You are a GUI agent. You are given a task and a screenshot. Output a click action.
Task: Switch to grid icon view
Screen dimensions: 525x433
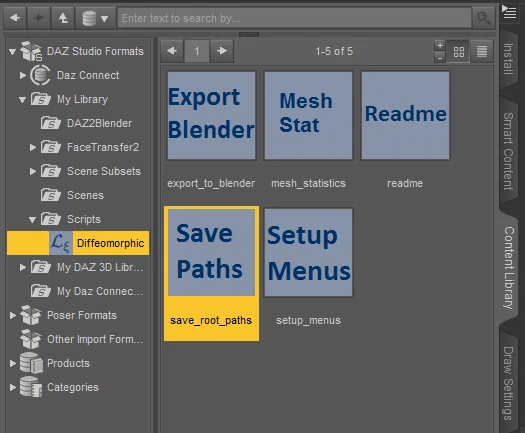pyautogui.click(x=458, y=51)
